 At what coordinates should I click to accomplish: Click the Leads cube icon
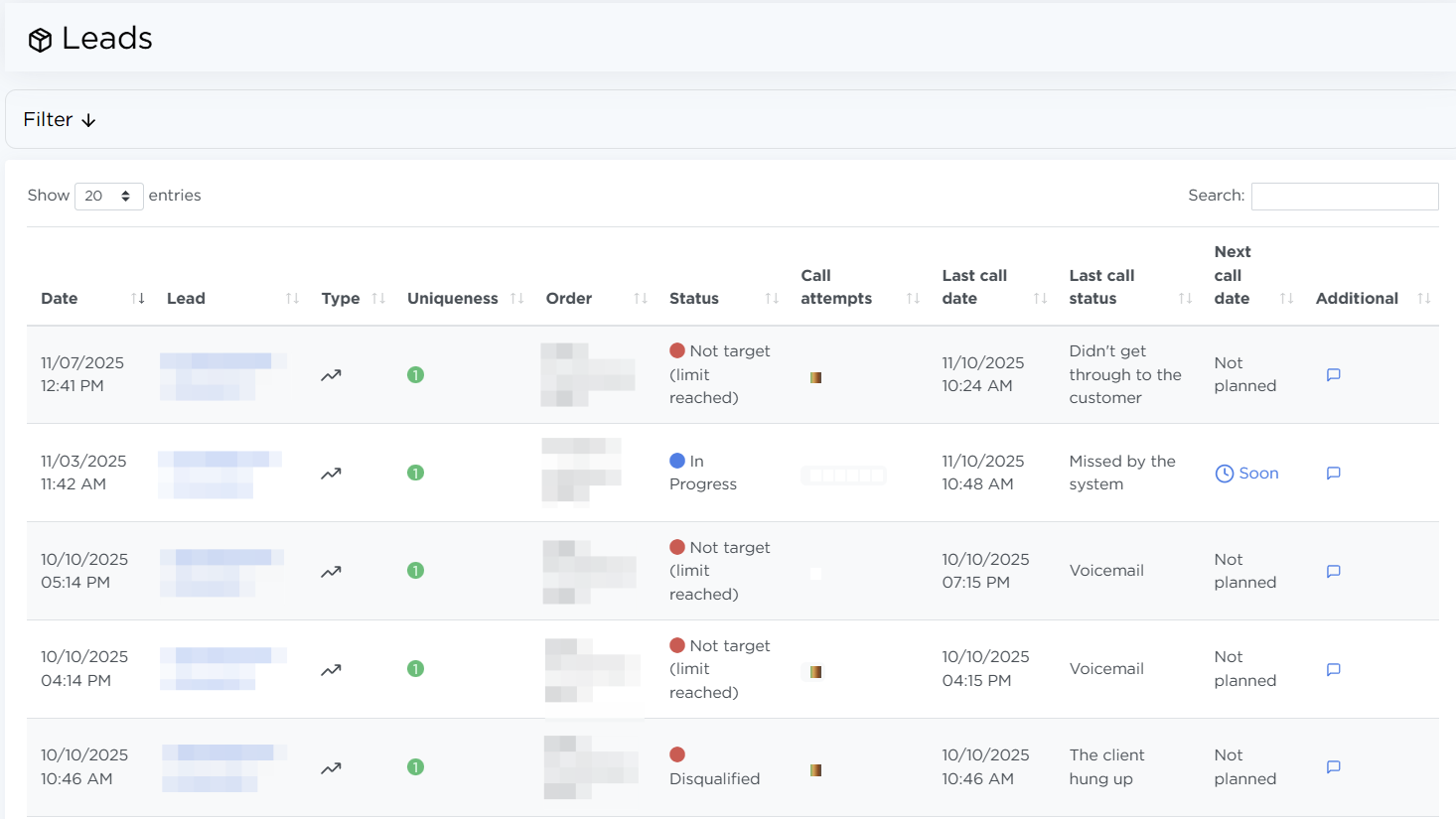40,40
